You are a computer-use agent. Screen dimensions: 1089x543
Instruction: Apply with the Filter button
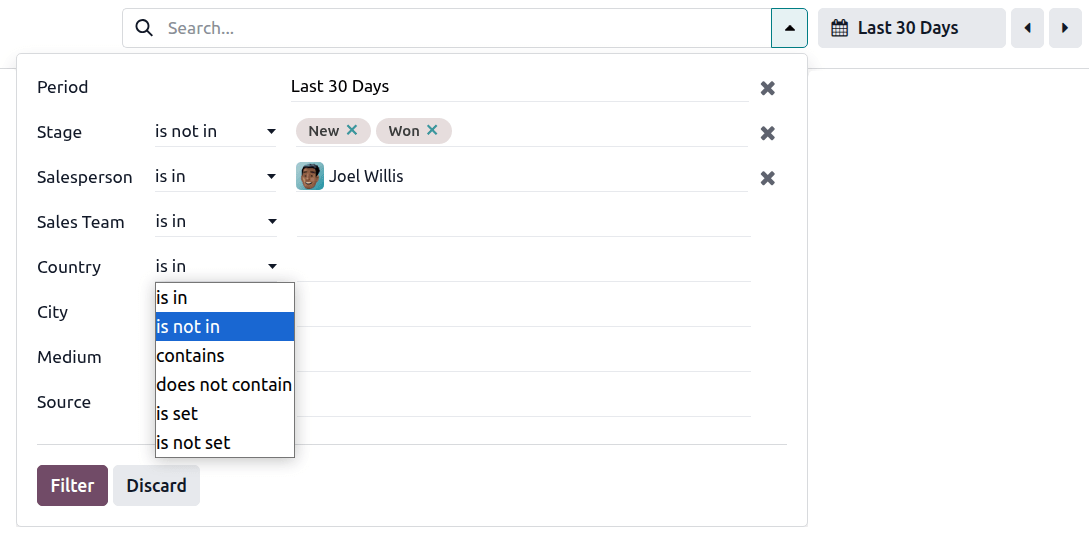(x=72, y=486)
